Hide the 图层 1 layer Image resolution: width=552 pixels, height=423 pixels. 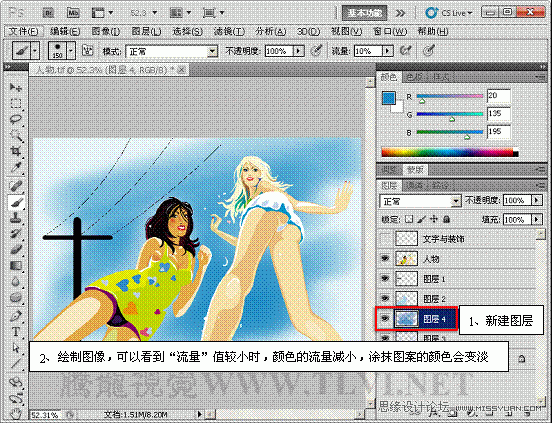[x=385, y=279]
